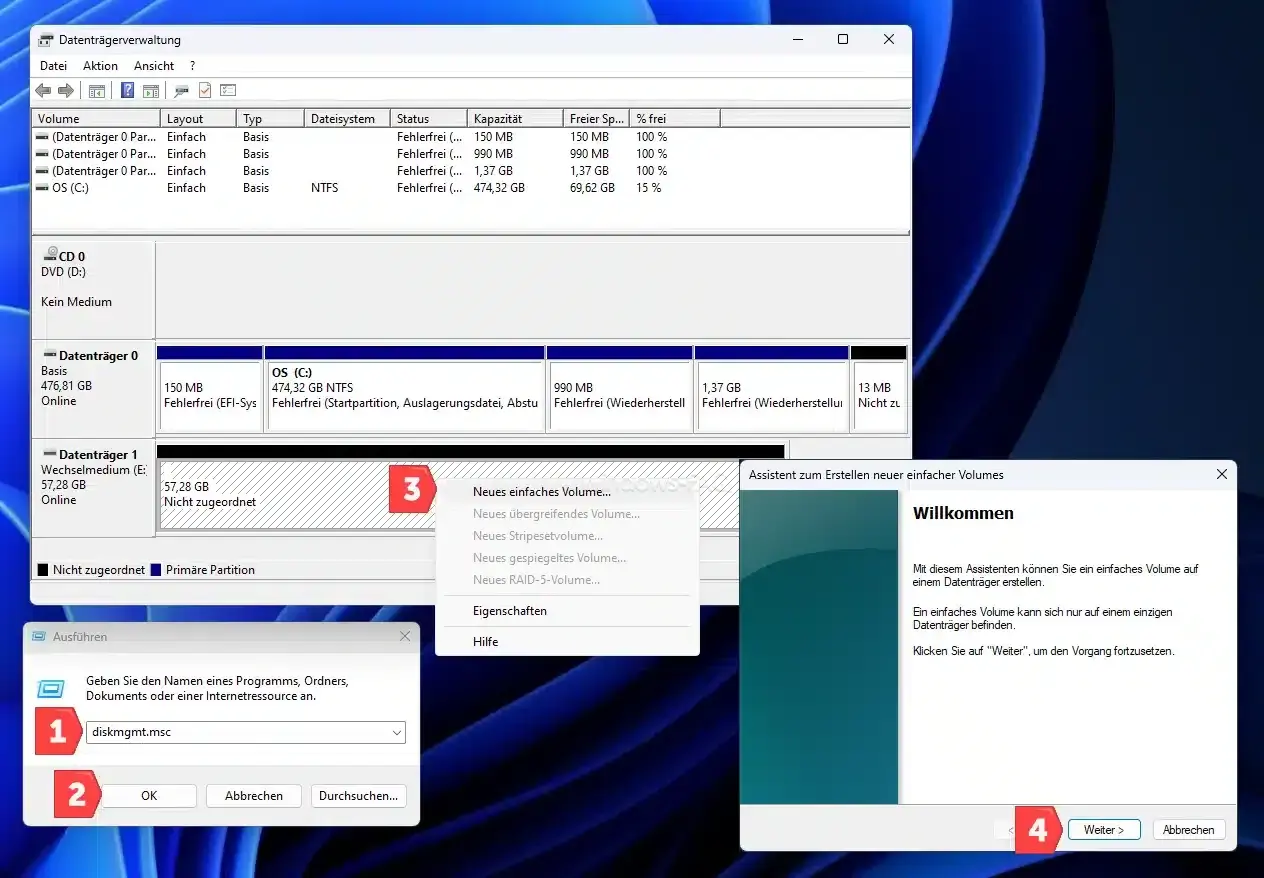This screenshot has width=1264, height=878.
Task: Click the black Nicht zugeordnet legend swatch
Action: 43,570
